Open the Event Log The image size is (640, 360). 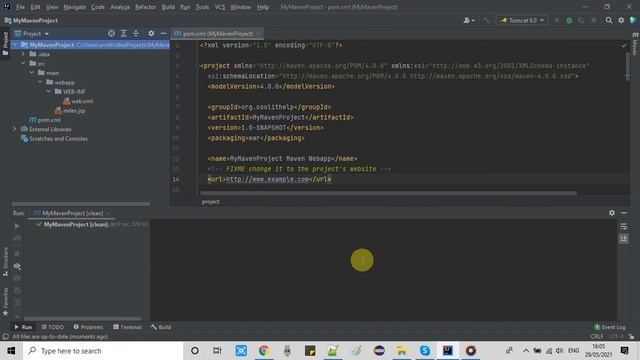pos(610,327)
